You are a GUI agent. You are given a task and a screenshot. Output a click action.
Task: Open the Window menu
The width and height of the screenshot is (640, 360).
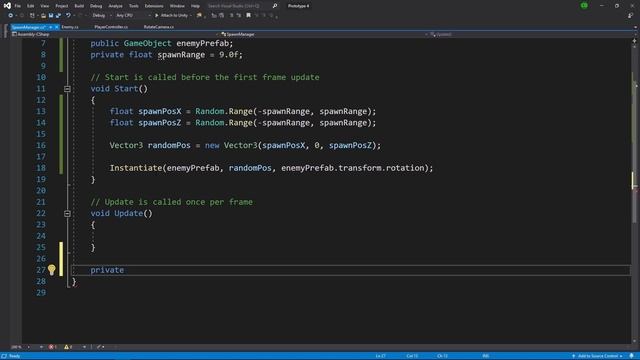pyautogui.click(x=177, y=6)
